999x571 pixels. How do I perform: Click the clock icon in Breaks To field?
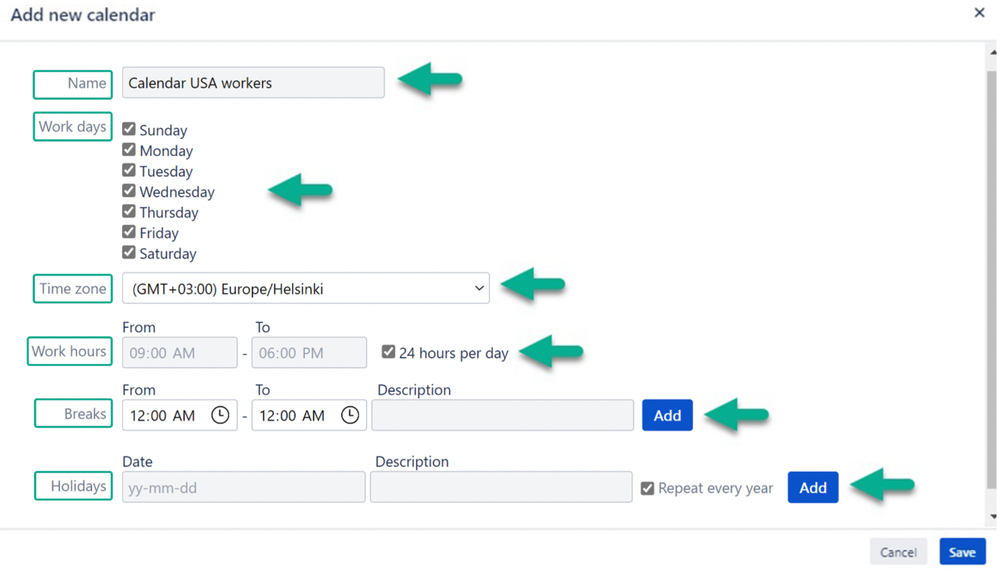tap(350, 415)
